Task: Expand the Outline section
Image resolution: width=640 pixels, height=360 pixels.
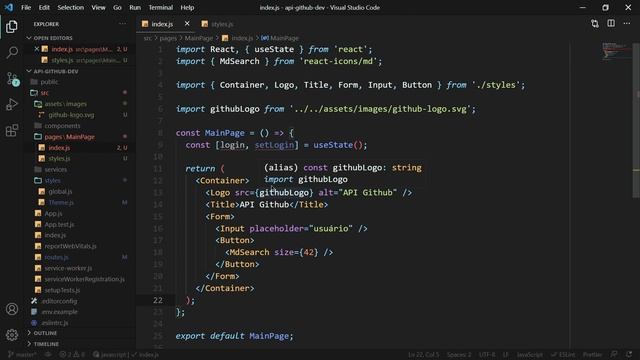Action: click(80, 333)
